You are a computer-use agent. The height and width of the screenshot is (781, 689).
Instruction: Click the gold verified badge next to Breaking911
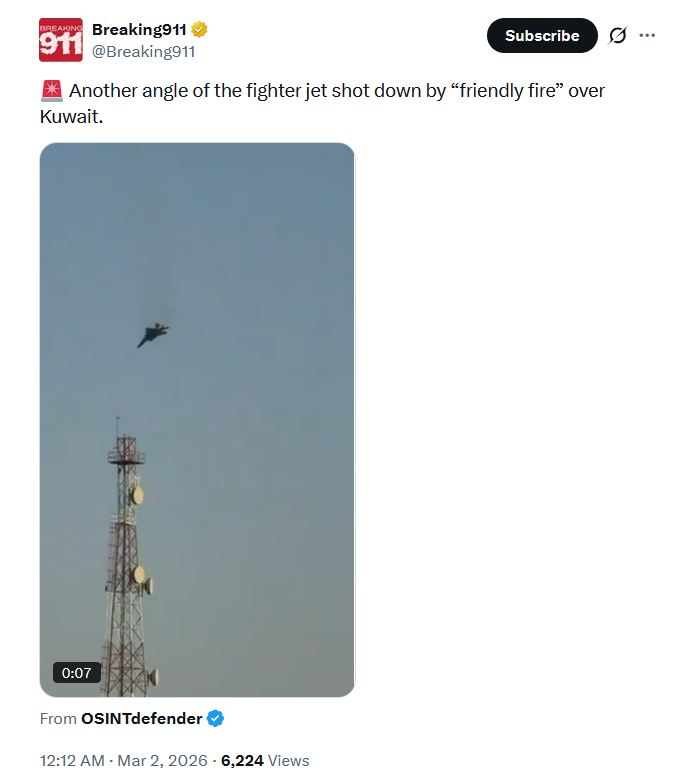point(200,29)
